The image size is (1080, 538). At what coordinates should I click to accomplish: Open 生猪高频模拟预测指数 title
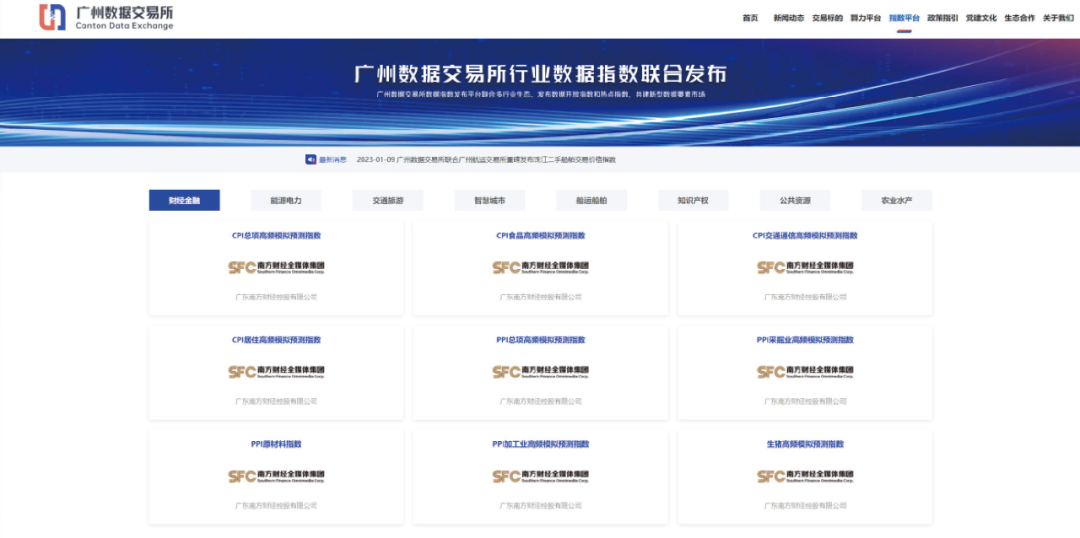pyautogui.click(x=805, y=444)
